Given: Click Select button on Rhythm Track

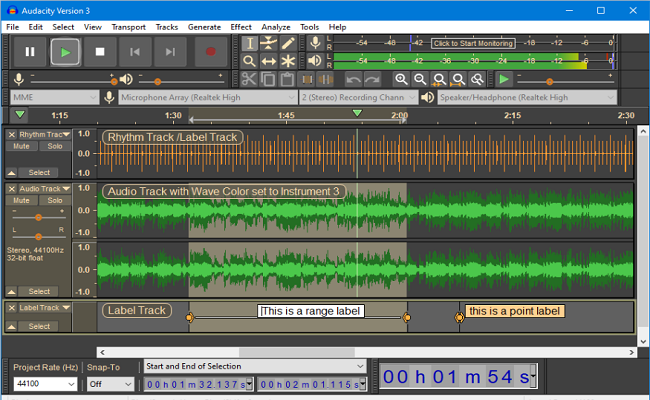Looking at the screenshot, I should click(x=39, y=172).
